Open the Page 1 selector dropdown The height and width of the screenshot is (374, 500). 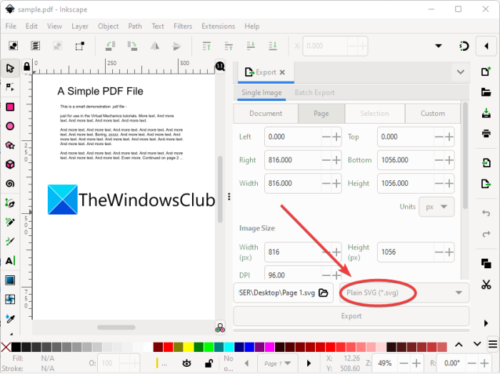point(277,363)
